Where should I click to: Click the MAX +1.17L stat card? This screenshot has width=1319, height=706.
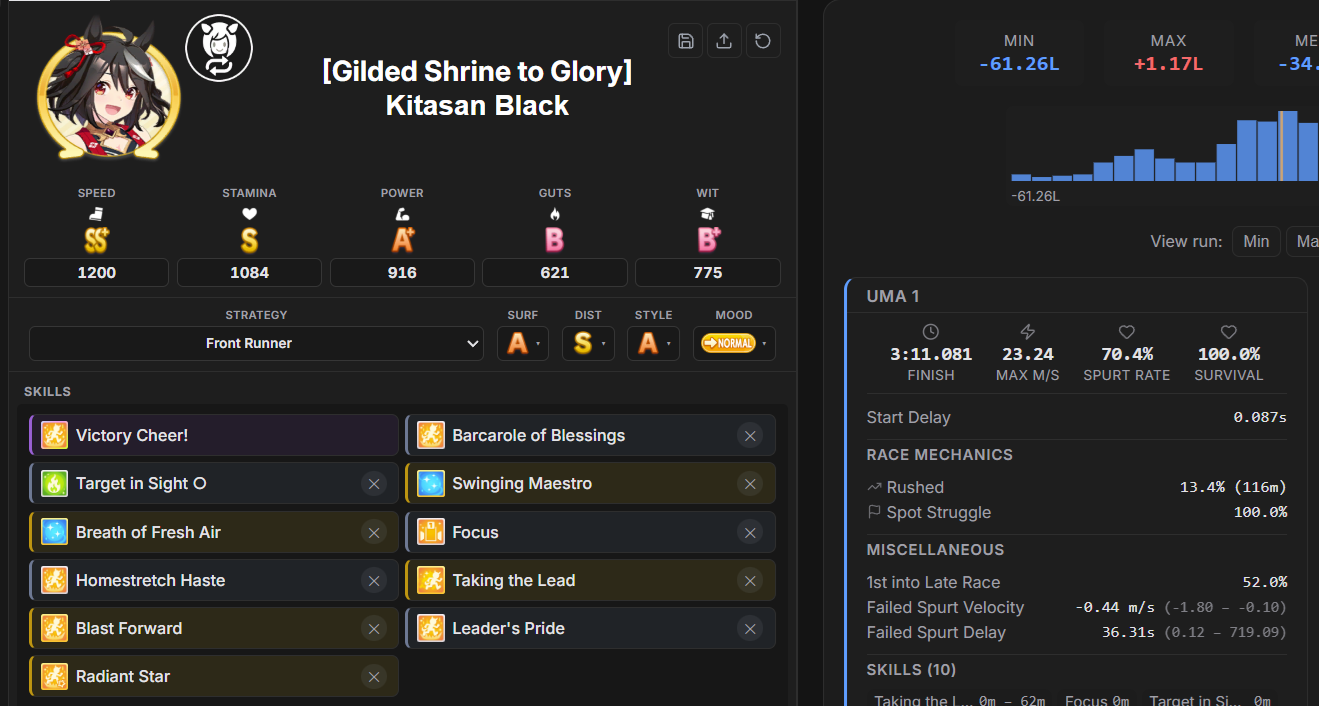[1168, 53]
